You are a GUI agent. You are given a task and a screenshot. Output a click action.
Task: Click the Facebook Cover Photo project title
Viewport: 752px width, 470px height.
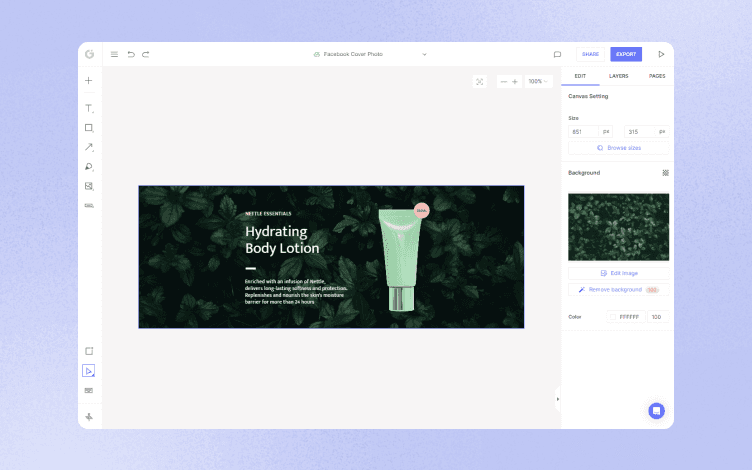353,54
